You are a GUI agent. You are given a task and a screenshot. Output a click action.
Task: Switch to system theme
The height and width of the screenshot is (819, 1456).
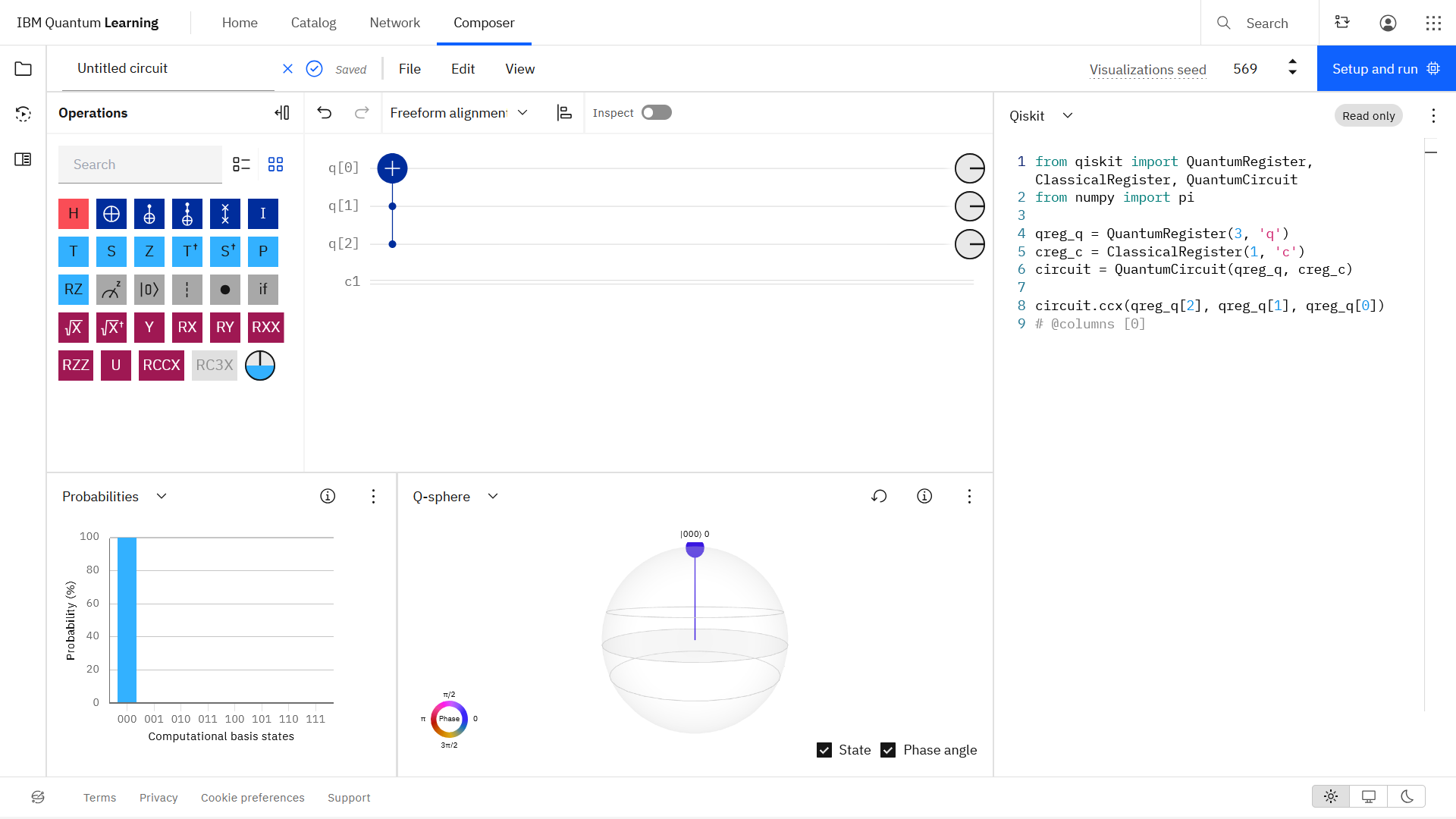click(x=1369, y=796)
